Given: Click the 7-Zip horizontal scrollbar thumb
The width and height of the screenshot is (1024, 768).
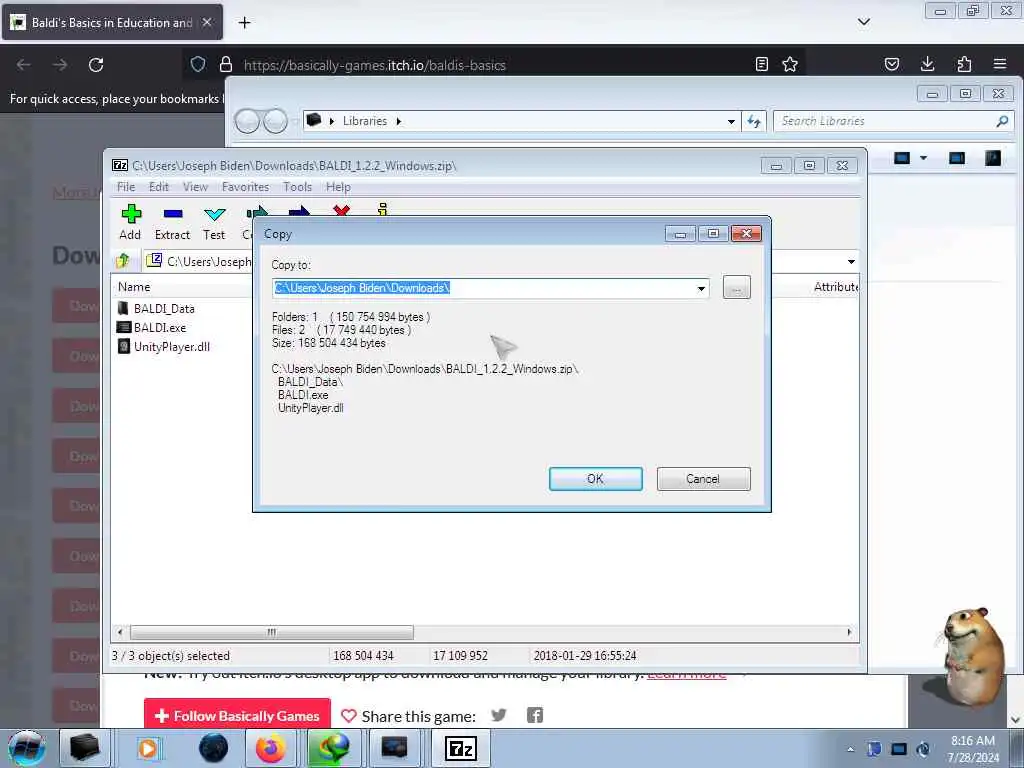Looking at the screenshot, I should click(x=272, y=632).
